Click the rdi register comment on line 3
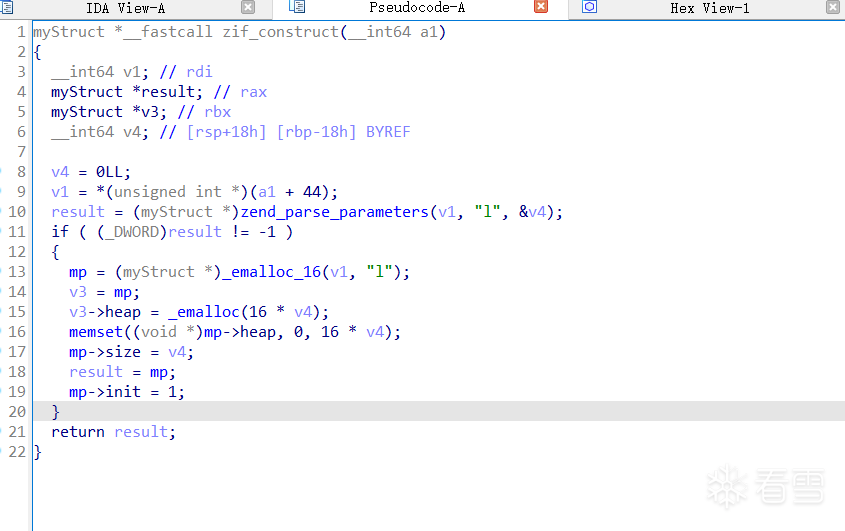 199,72
